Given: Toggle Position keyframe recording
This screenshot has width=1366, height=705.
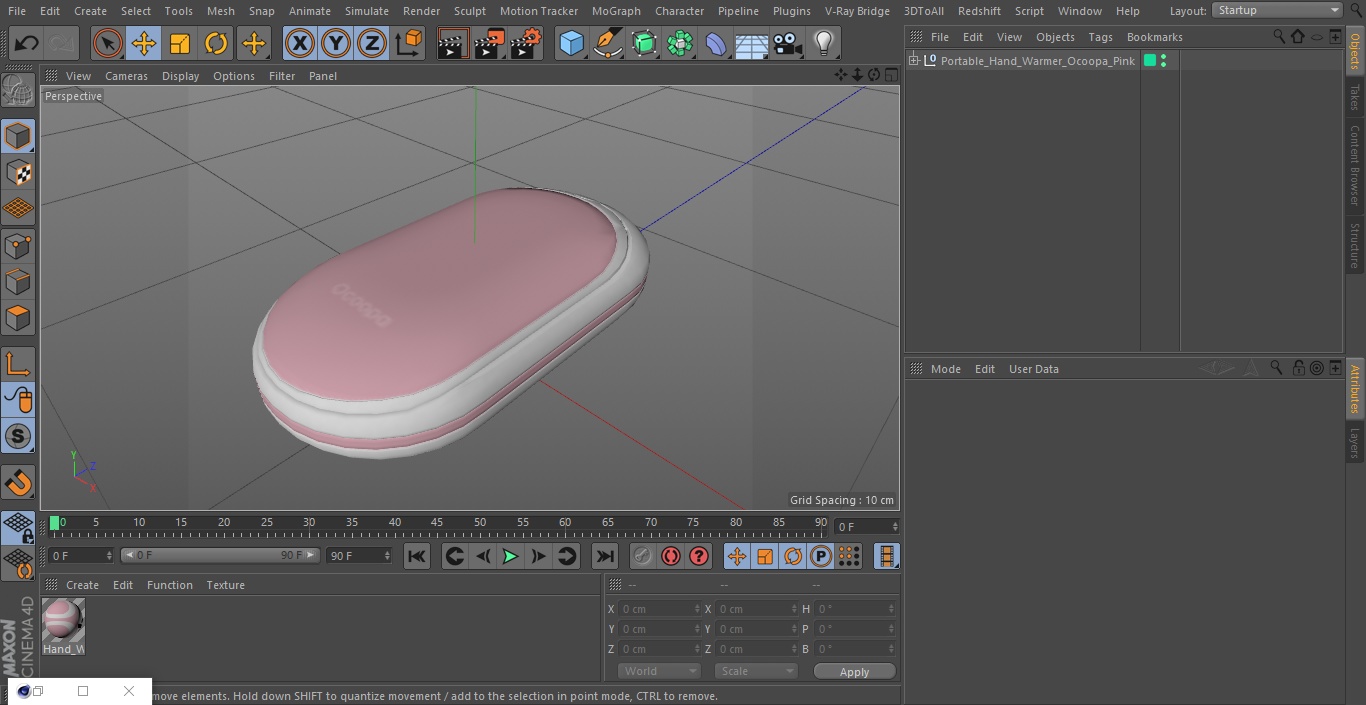Looking at the screenshot, I should pyautogui.click(x=737, y=556).
